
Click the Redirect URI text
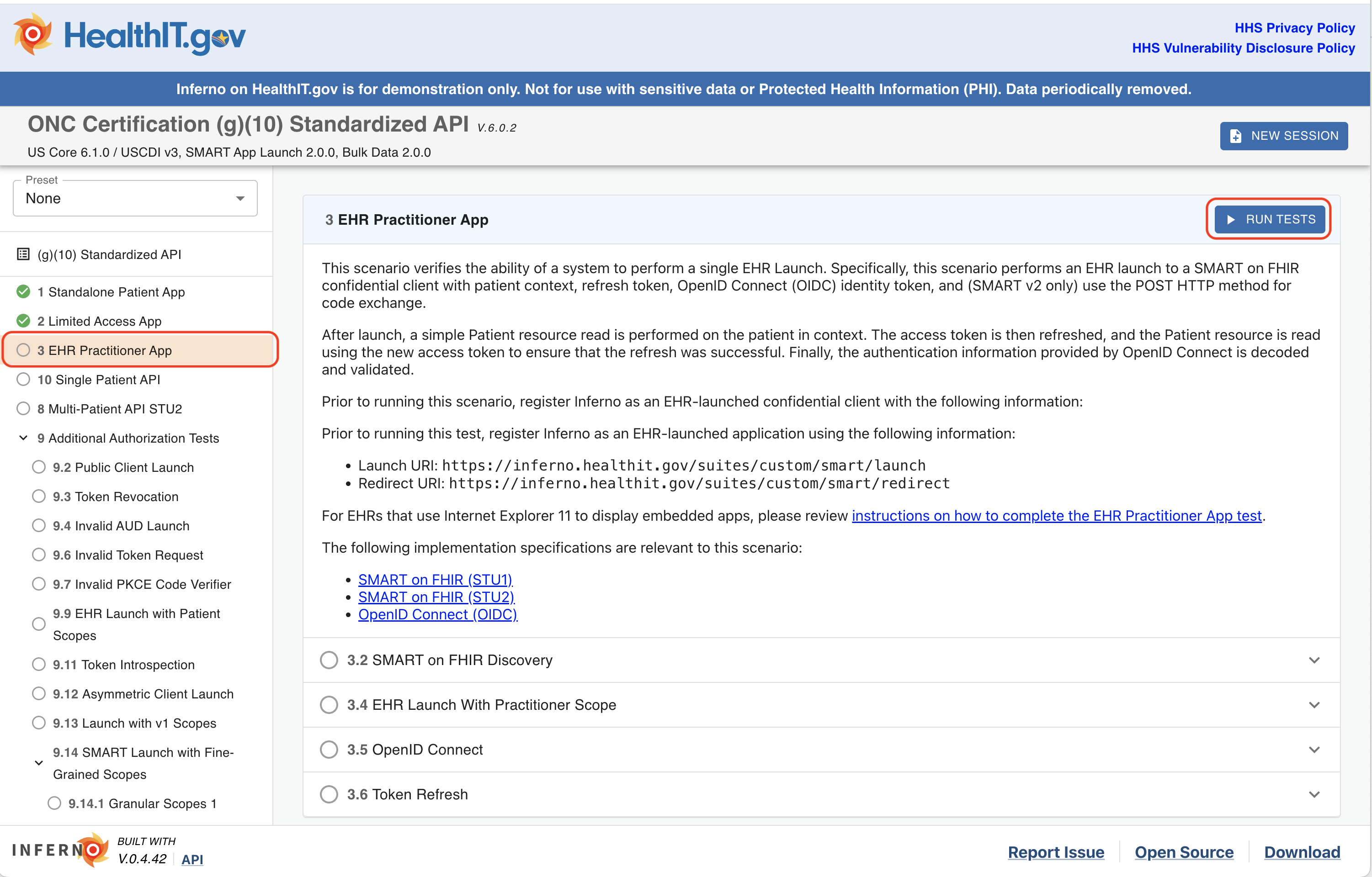(x=654, y=483)
